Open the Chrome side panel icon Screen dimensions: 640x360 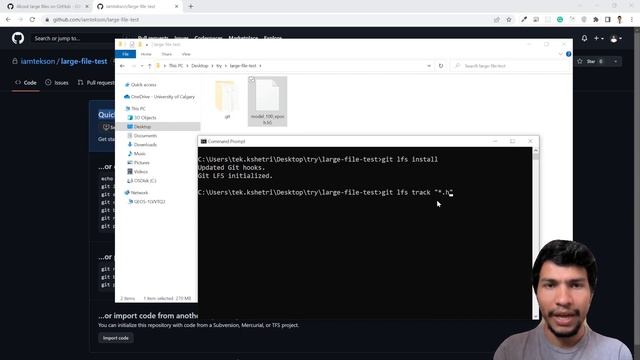tap(608, 19)
